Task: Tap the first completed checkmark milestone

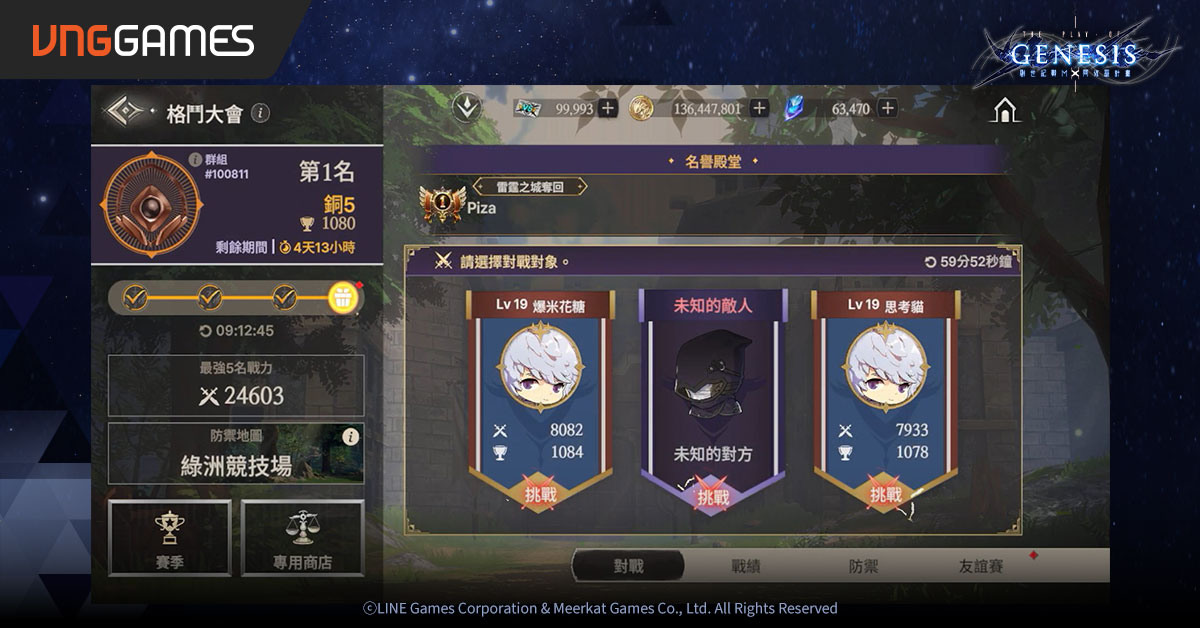Action: click(x=135, y=297)
